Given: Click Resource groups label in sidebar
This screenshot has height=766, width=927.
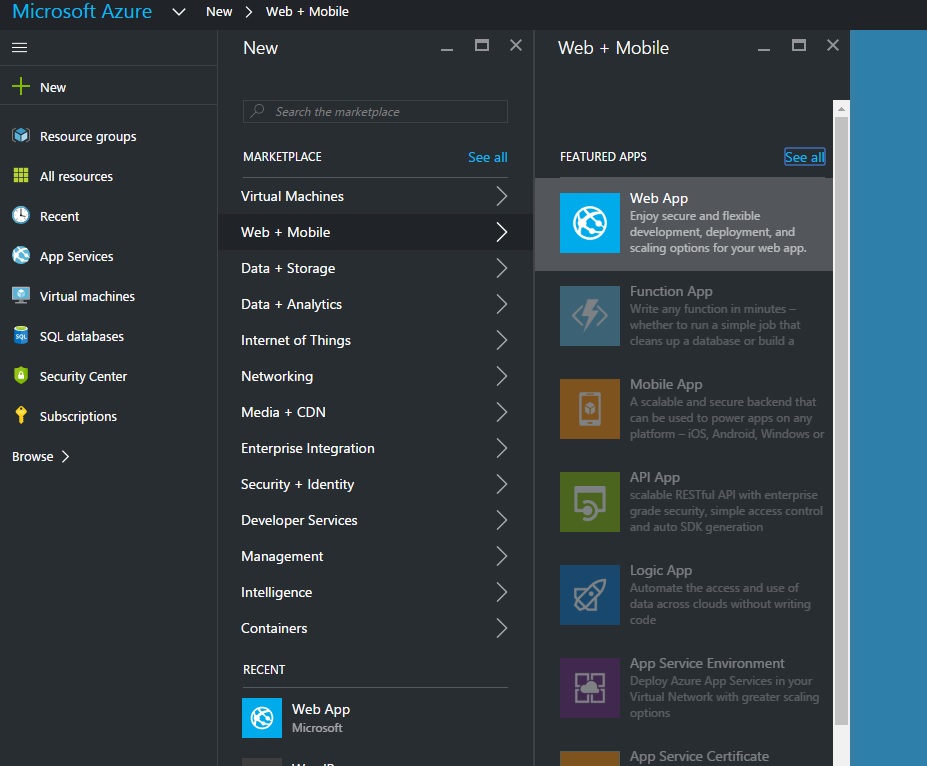Looking at the screenshot, I should pyautogui.click(x=88, y=137).
